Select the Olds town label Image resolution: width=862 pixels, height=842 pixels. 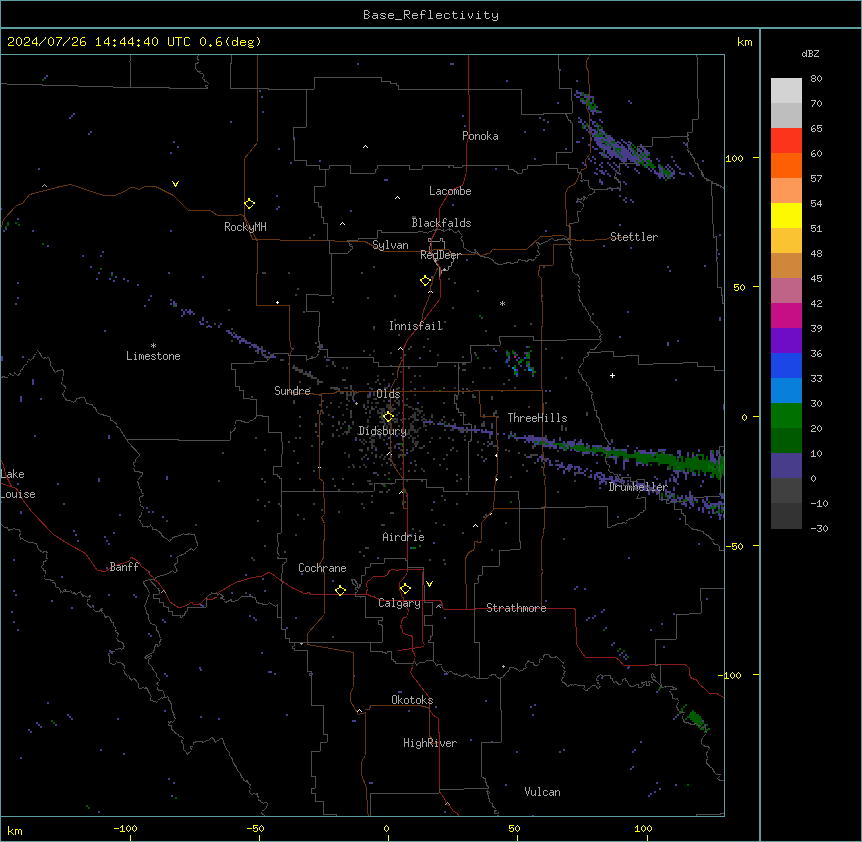[x=388, y=394]
